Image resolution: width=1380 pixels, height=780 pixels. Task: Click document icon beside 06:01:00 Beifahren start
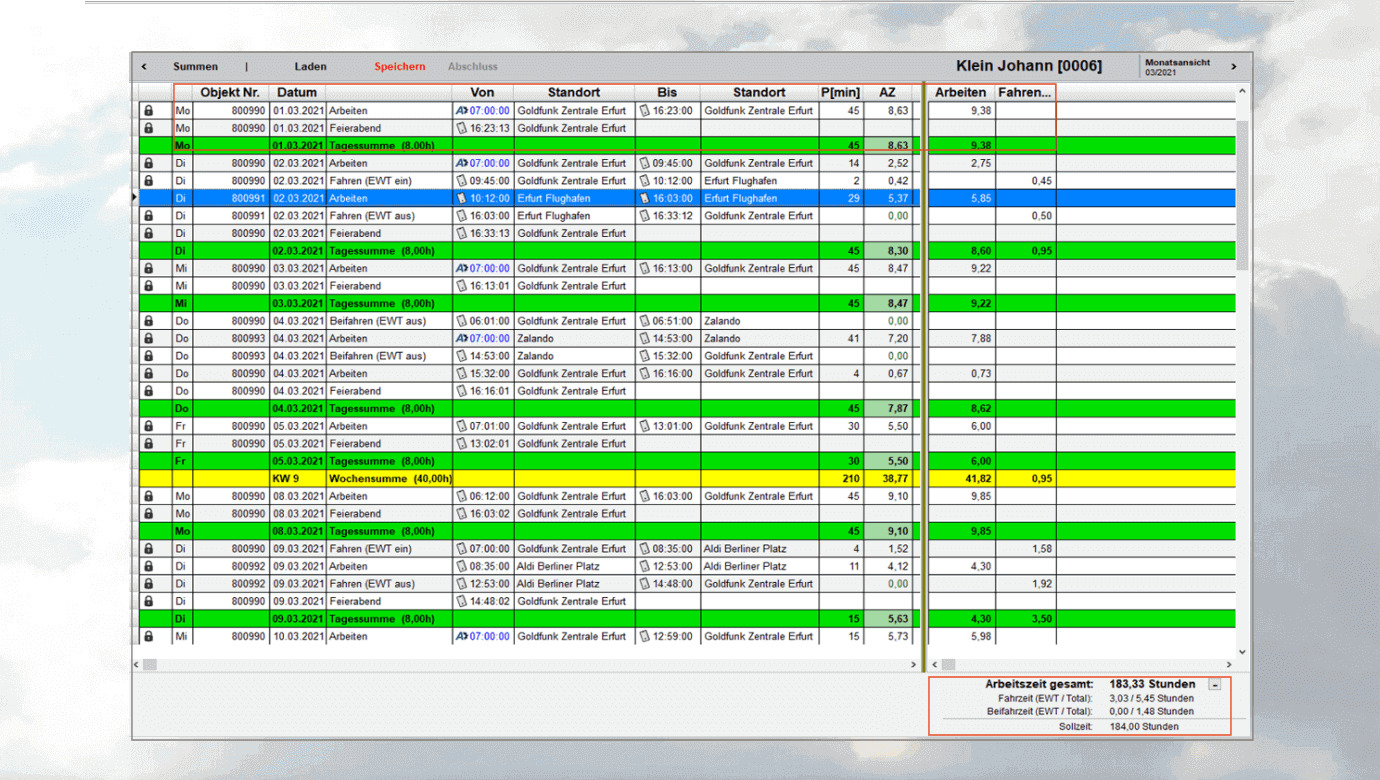coord(461,321)
